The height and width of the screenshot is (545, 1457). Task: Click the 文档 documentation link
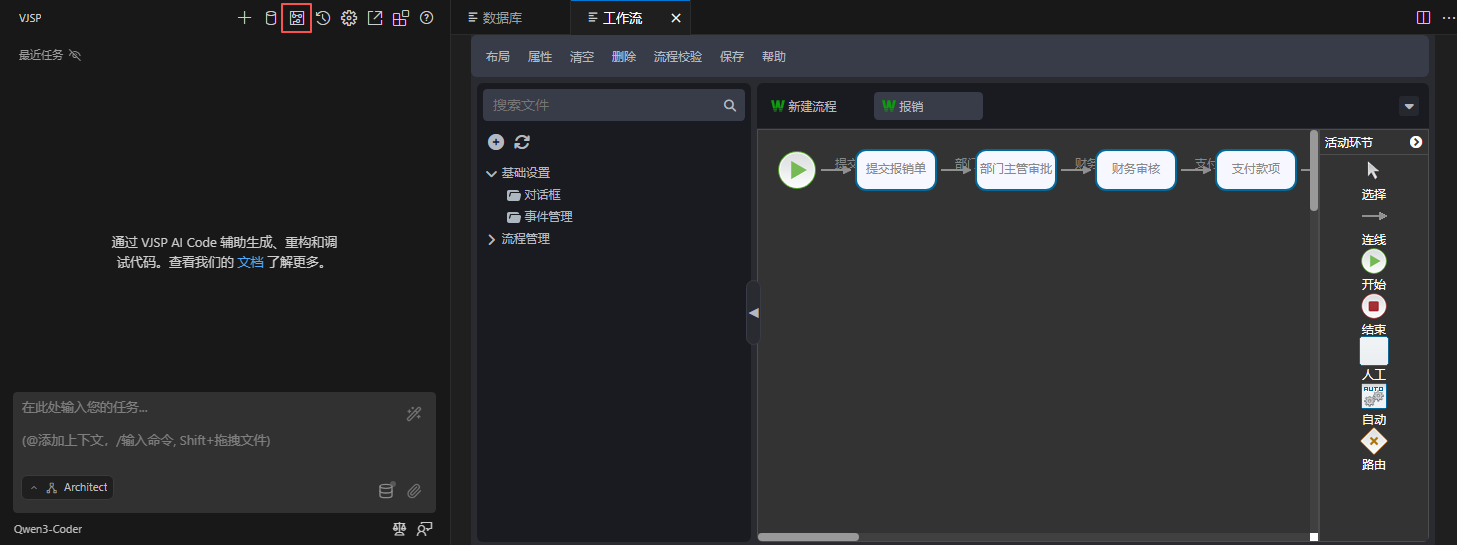[250, 263]
